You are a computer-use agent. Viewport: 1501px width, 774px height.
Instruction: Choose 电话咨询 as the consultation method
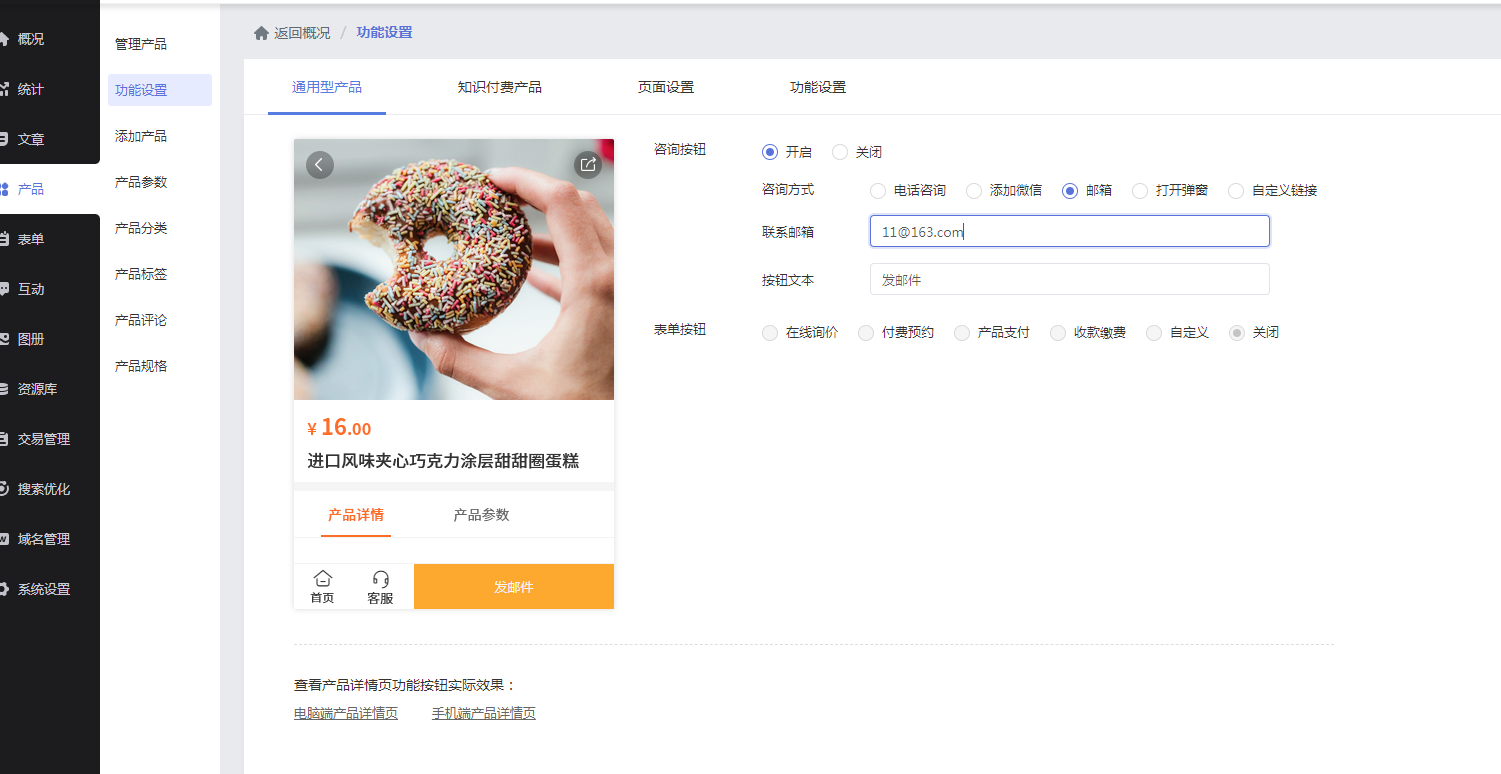click(878, 190)
